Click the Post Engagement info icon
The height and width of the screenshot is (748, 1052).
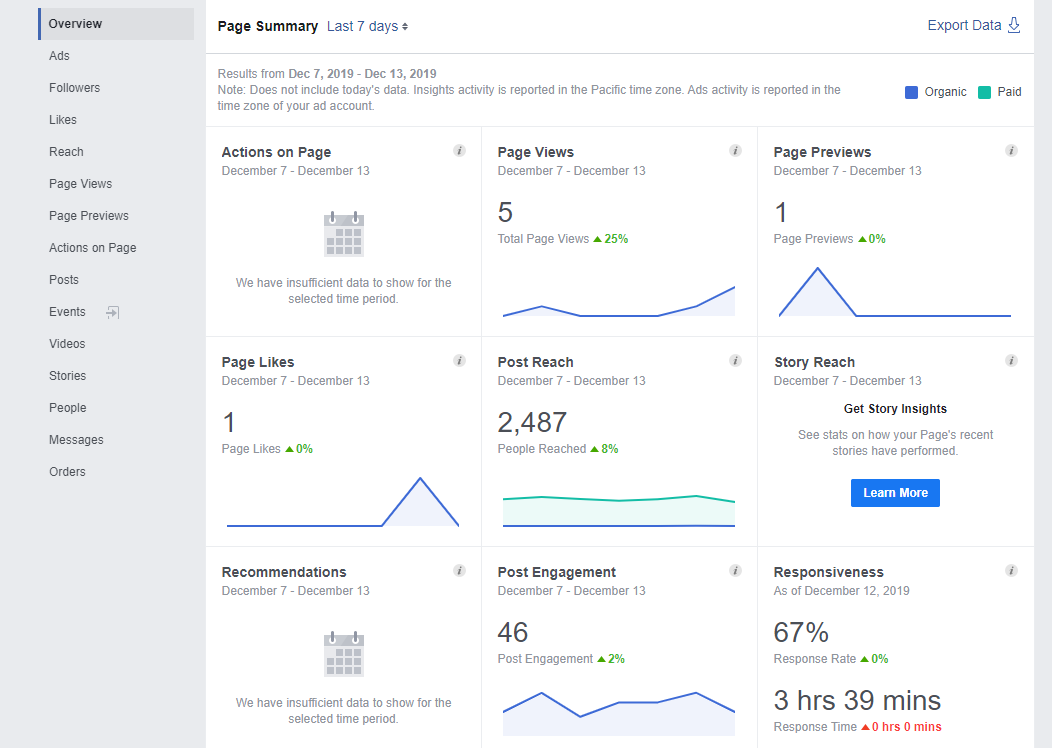(x=735, y=570)
